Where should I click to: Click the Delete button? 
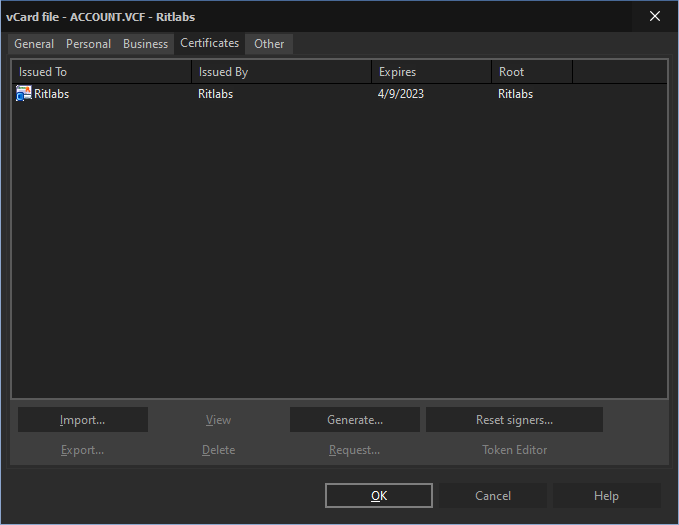[218, 450]
